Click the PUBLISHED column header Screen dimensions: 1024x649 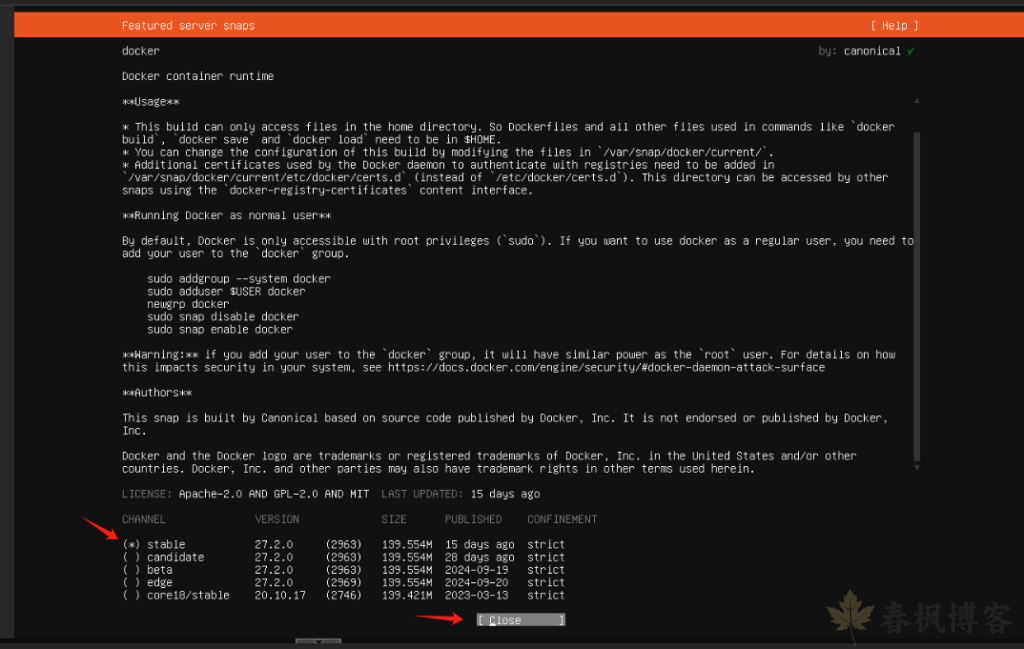point(473,520)
